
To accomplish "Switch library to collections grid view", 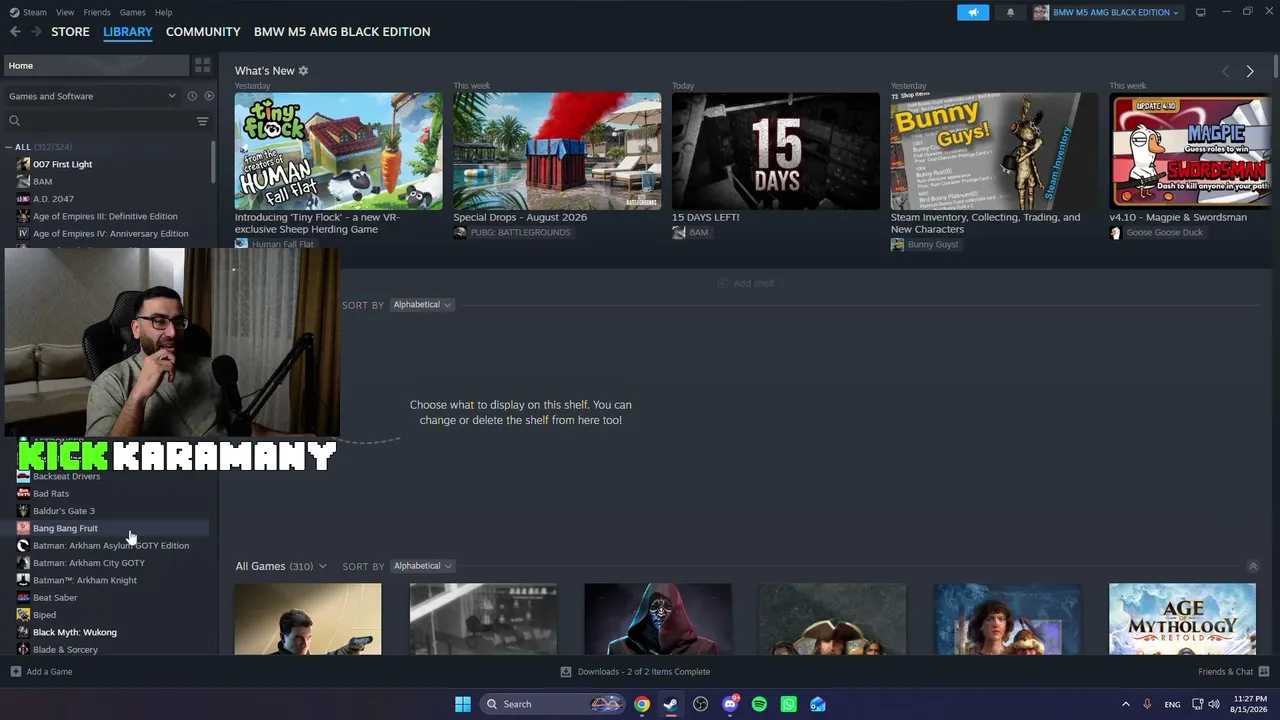I will [x=203, y=66].
